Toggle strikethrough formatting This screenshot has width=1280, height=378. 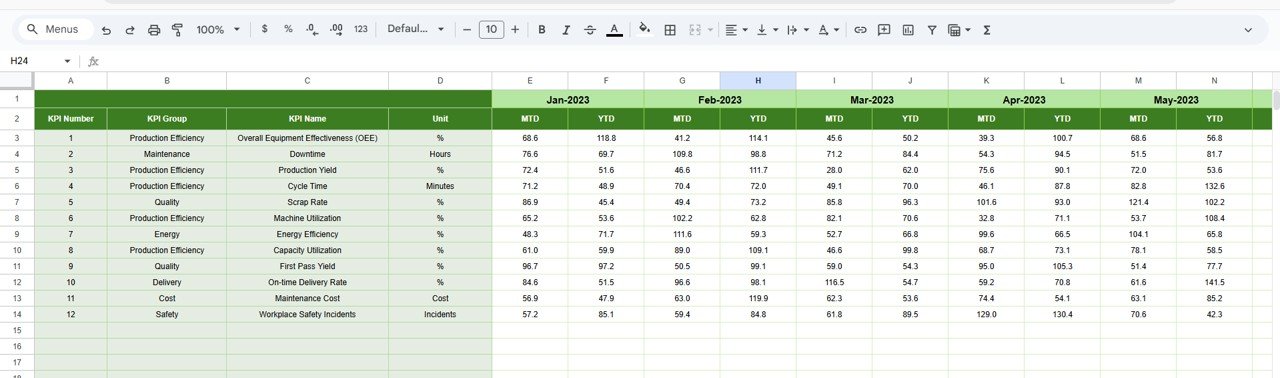(x=590, y=30)
